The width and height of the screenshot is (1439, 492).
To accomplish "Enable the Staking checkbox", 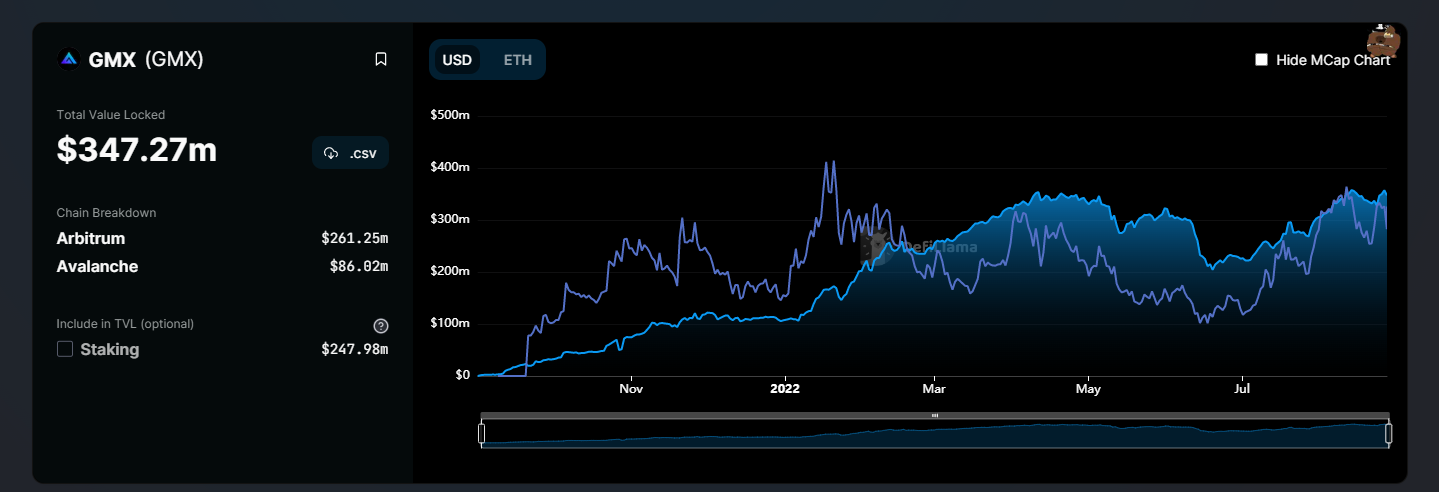I will point(65,349).
